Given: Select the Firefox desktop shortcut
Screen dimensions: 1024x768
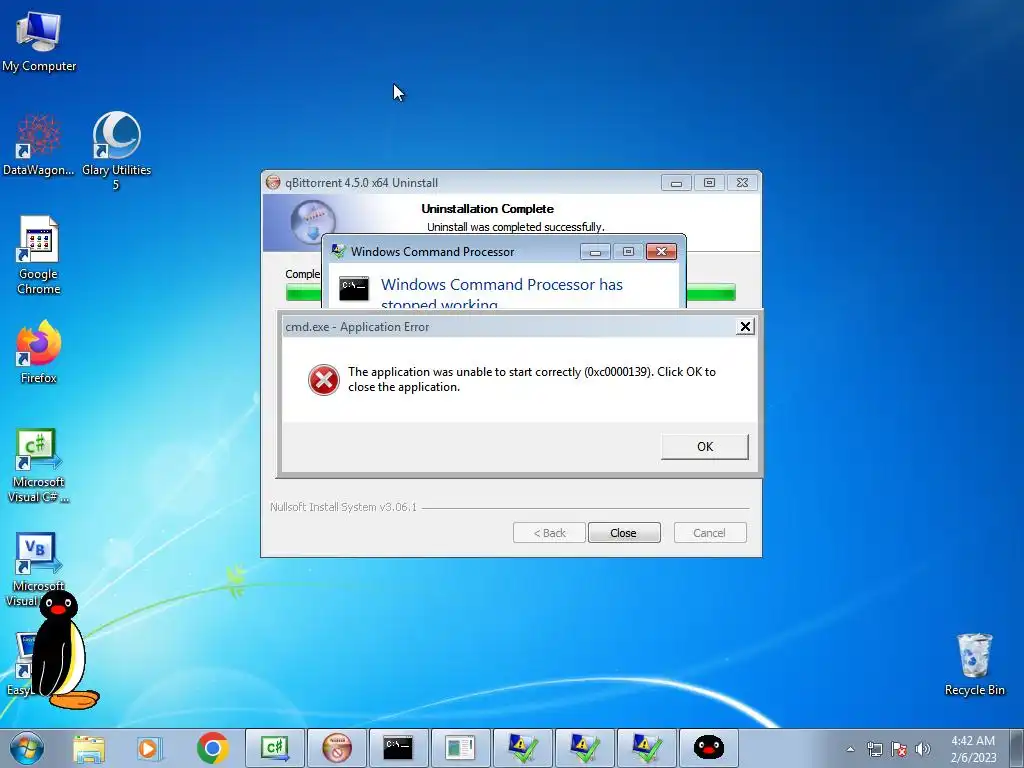Looking at the screenshot, I should tap(39, 351).
